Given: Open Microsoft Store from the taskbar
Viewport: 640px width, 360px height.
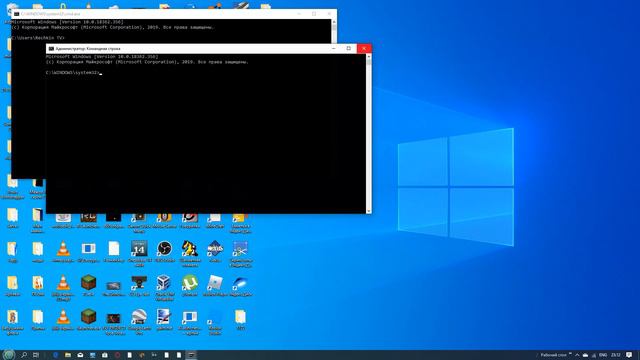Looking at the screenshot, I should pyautogui.click(x=105, y=355).
